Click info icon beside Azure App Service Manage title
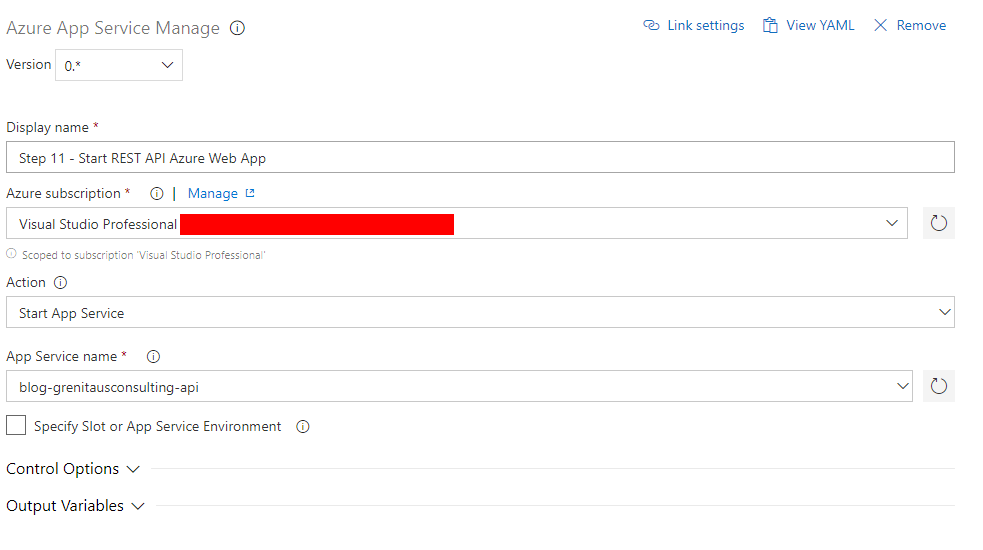This screenshot has height=550, width=983. click(237, 28)
